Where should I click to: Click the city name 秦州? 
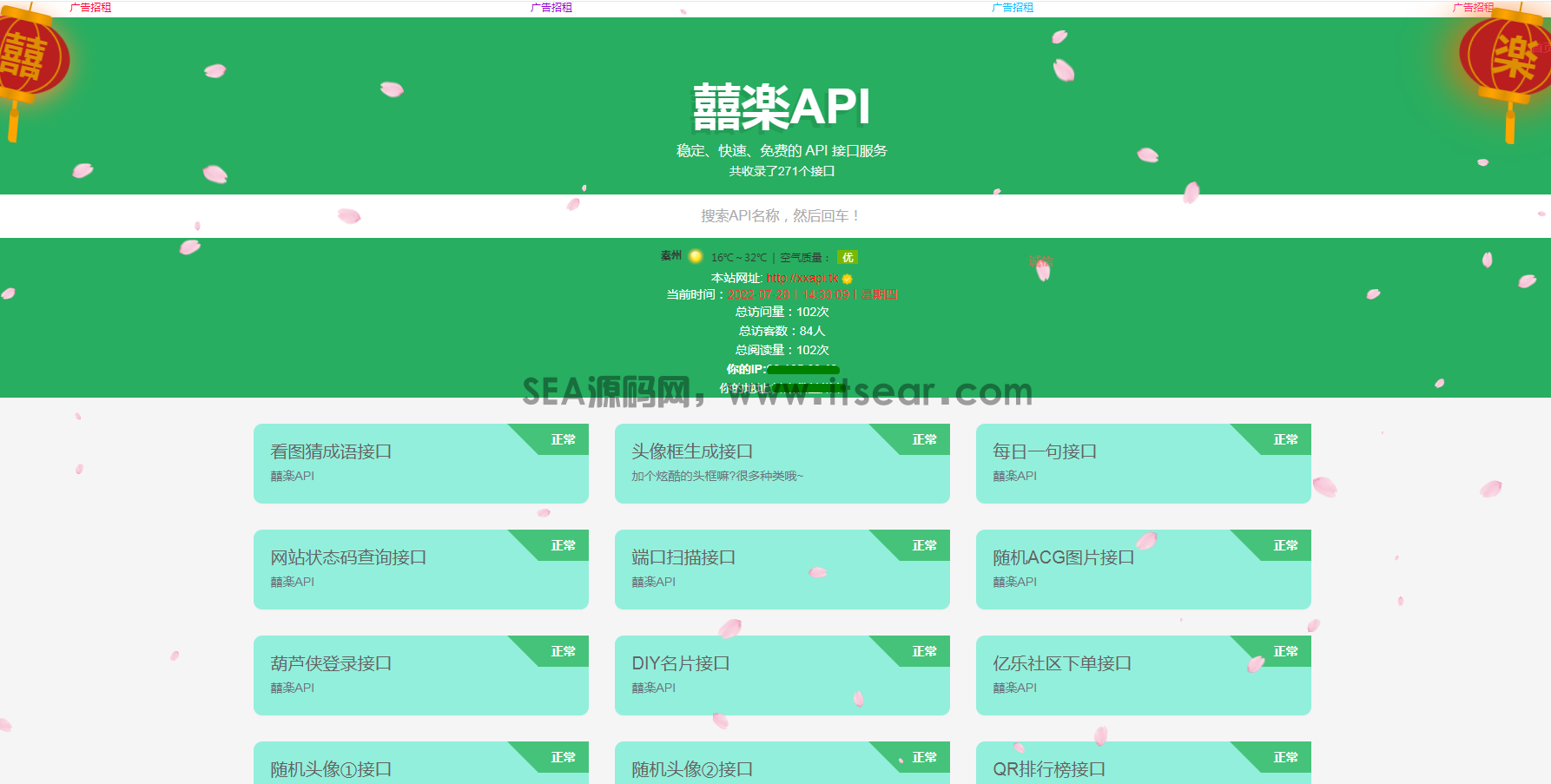(x=671, y=255)
